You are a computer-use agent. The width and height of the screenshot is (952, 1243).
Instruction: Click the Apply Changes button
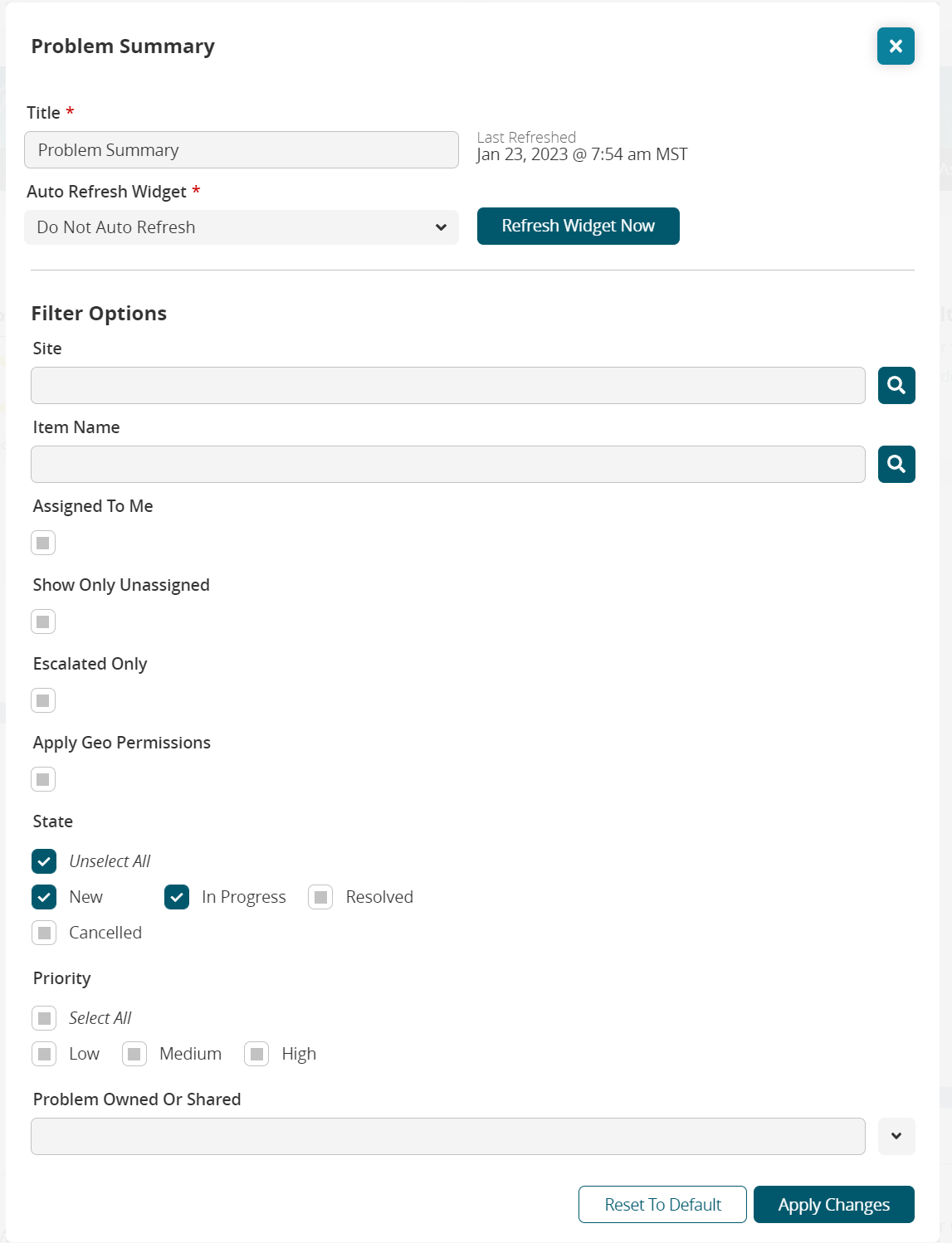click(833, 1205)
